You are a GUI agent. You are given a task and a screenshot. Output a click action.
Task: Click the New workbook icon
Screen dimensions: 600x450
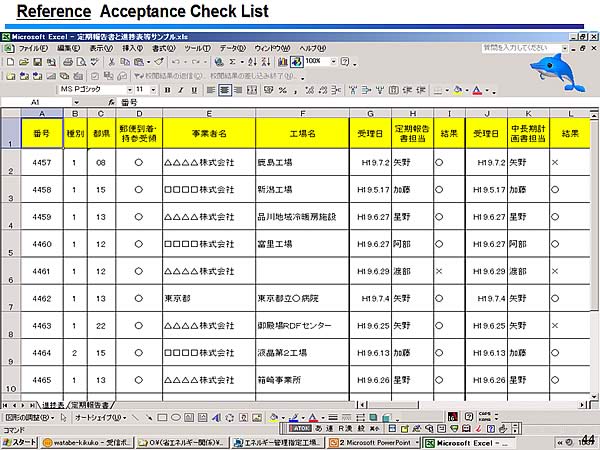[10, 62]
